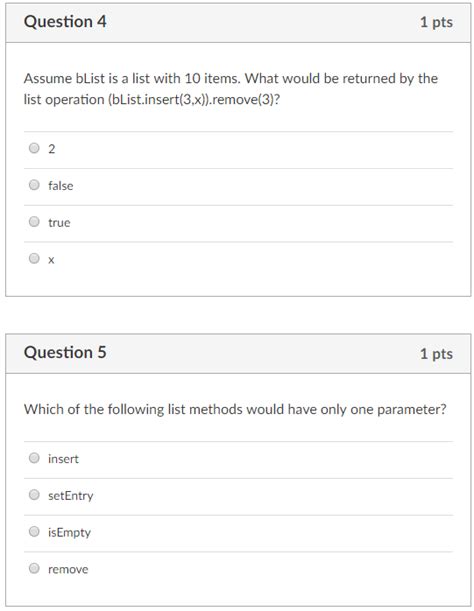Click the bList question prompt text

pos(231,89)
